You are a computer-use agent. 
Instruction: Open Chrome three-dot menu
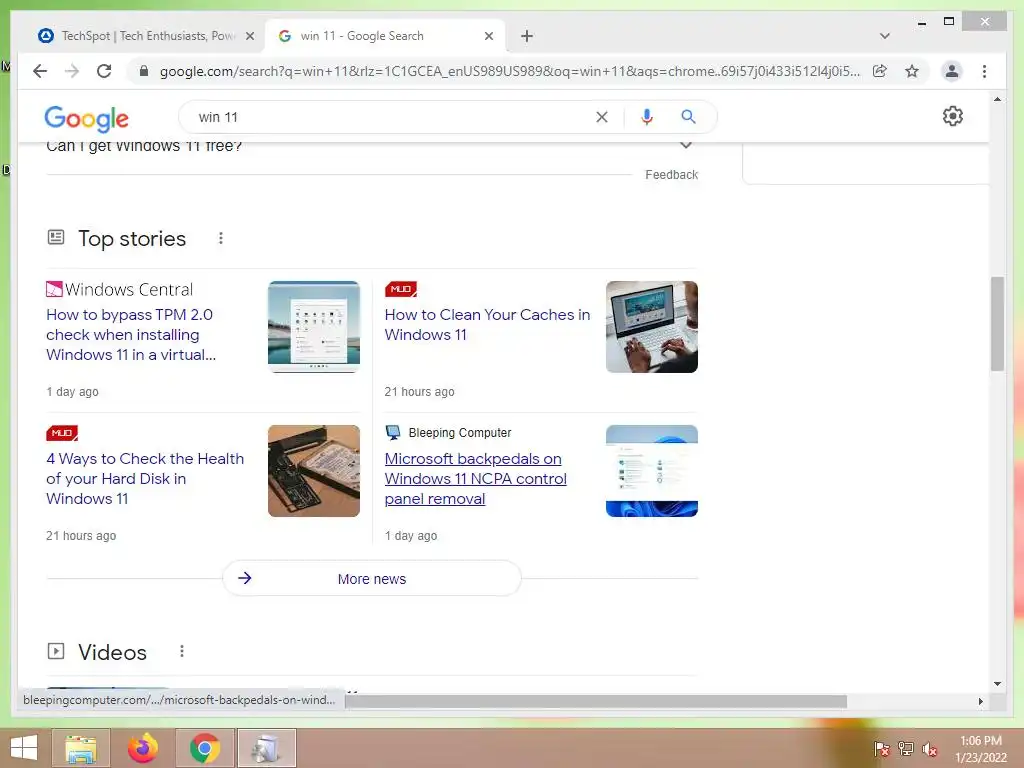click(x=984, y=71)
